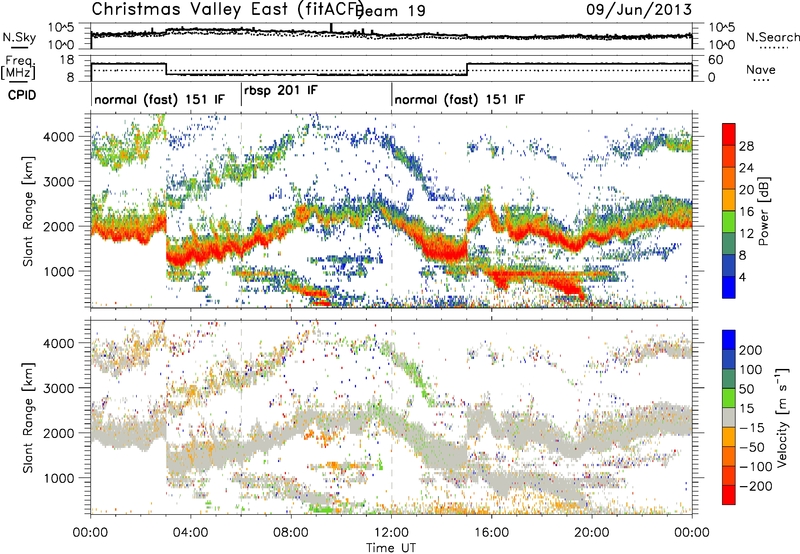Click the frequency step-down at 03:00 UT
The height and width of the screenshot is (554, 800).
[x=166, y=69]
